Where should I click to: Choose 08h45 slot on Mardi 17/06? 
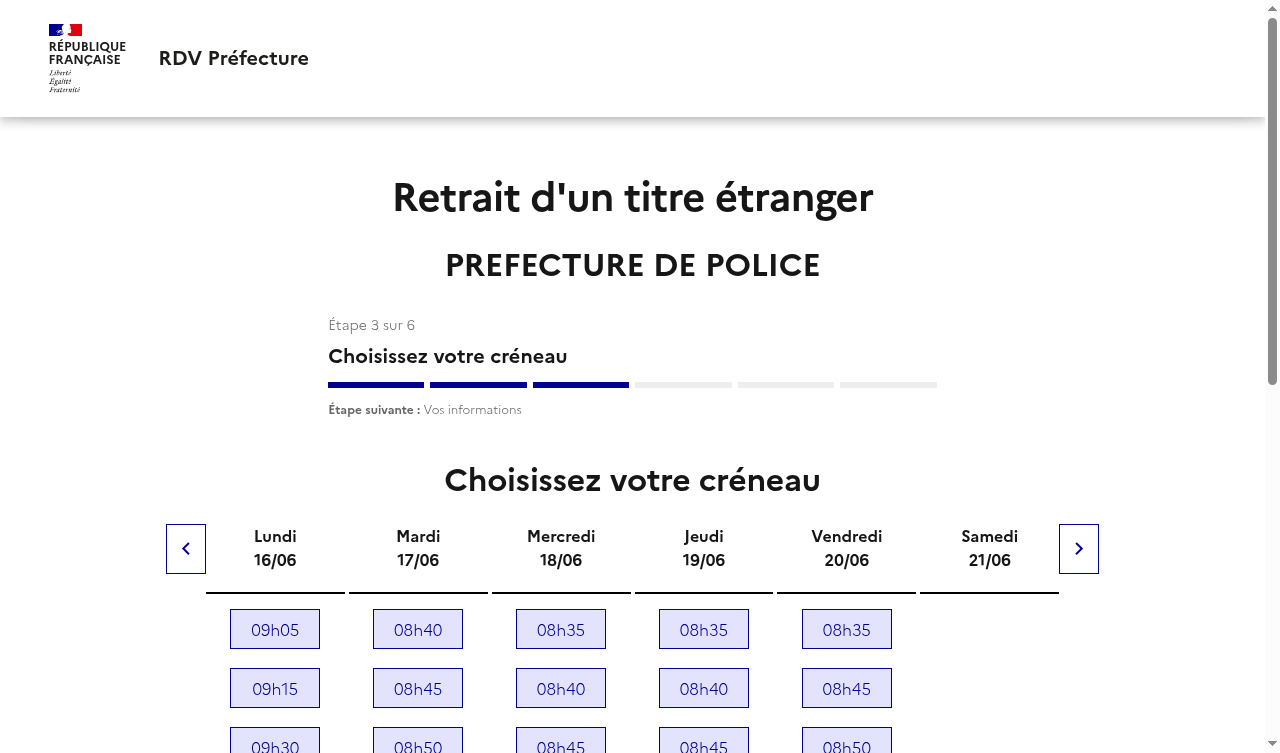(418, 688)
